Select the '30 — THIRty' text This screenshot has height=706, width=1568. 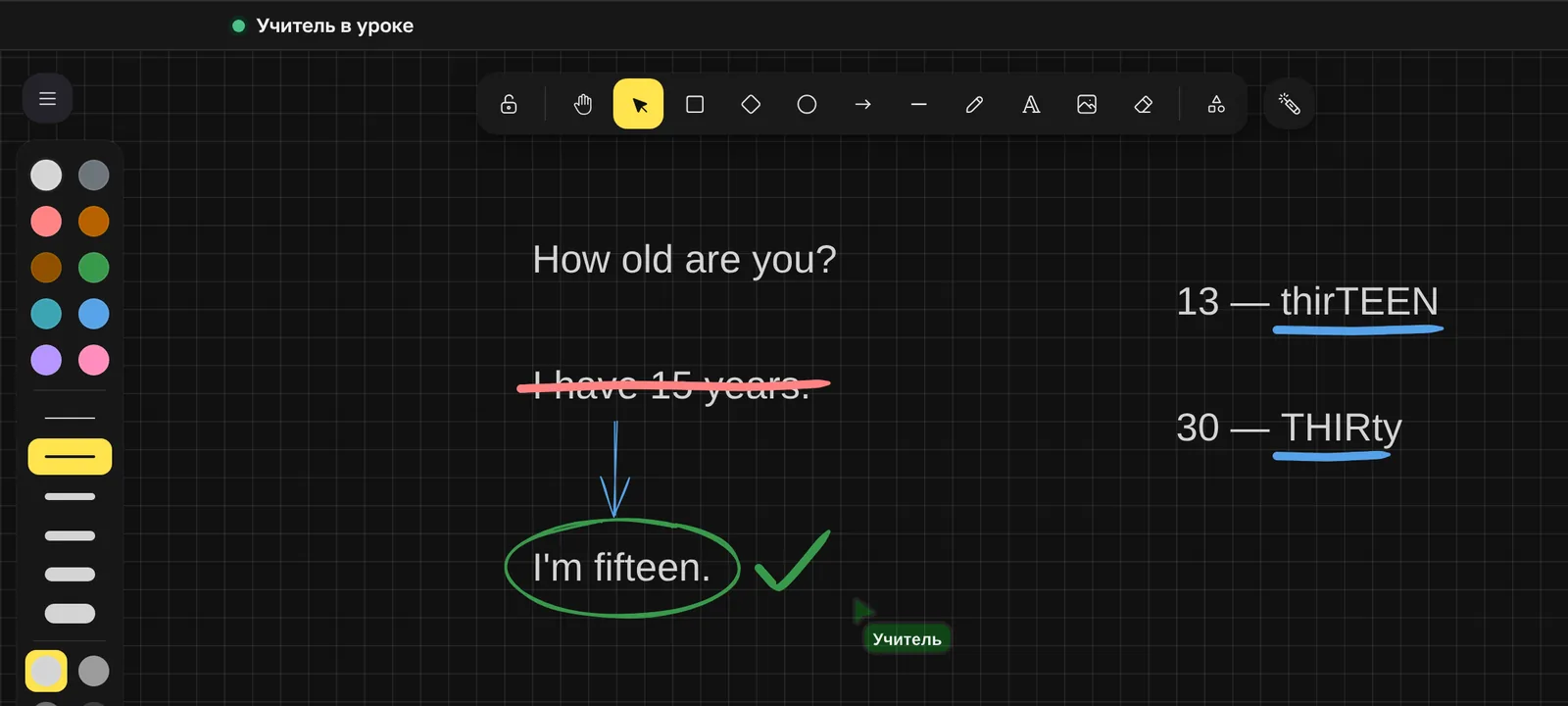point(1289,428)
